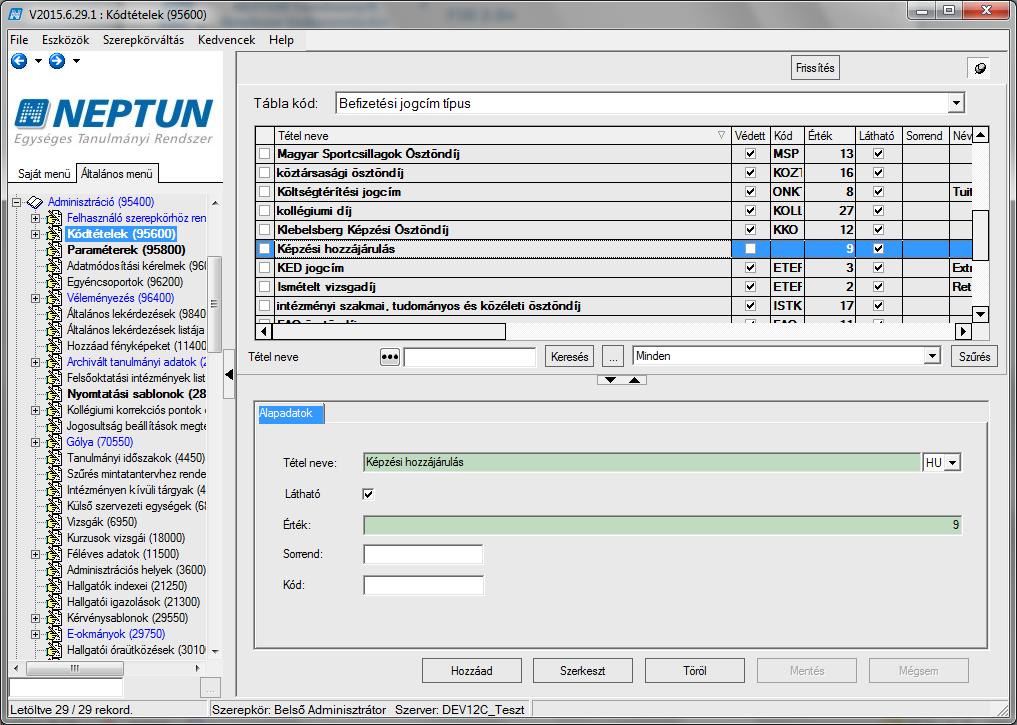Click the Frissítés button

815,68
